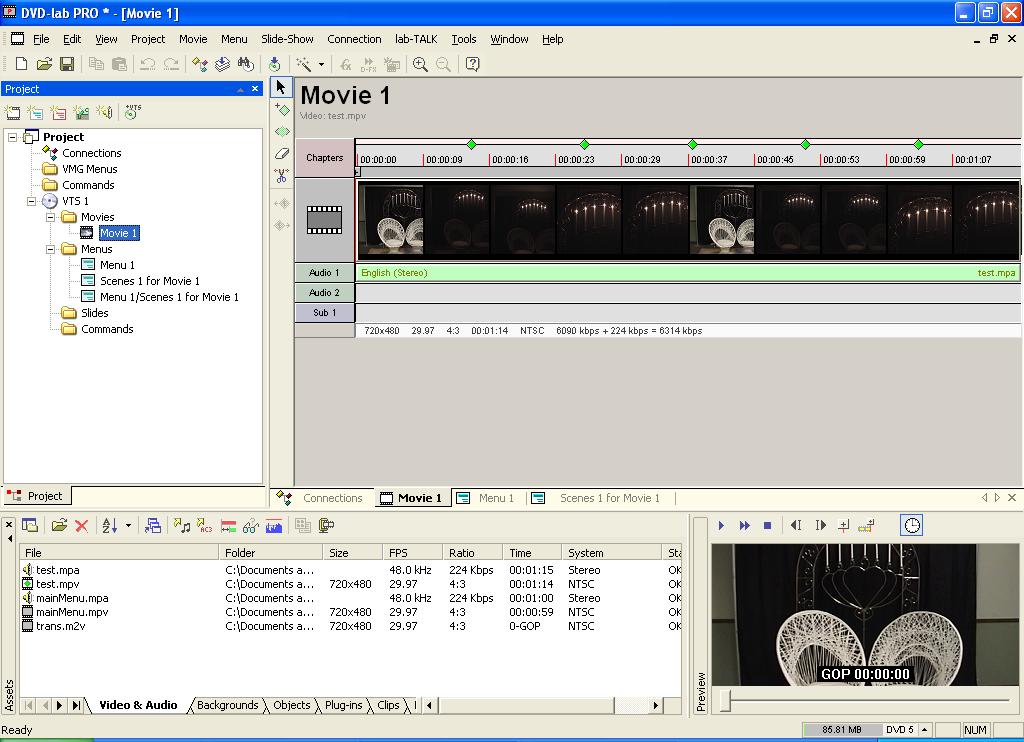Fast forward the preview
Image resolution: width=1024 pixels, height=742 pixels.
pos(744,526)
